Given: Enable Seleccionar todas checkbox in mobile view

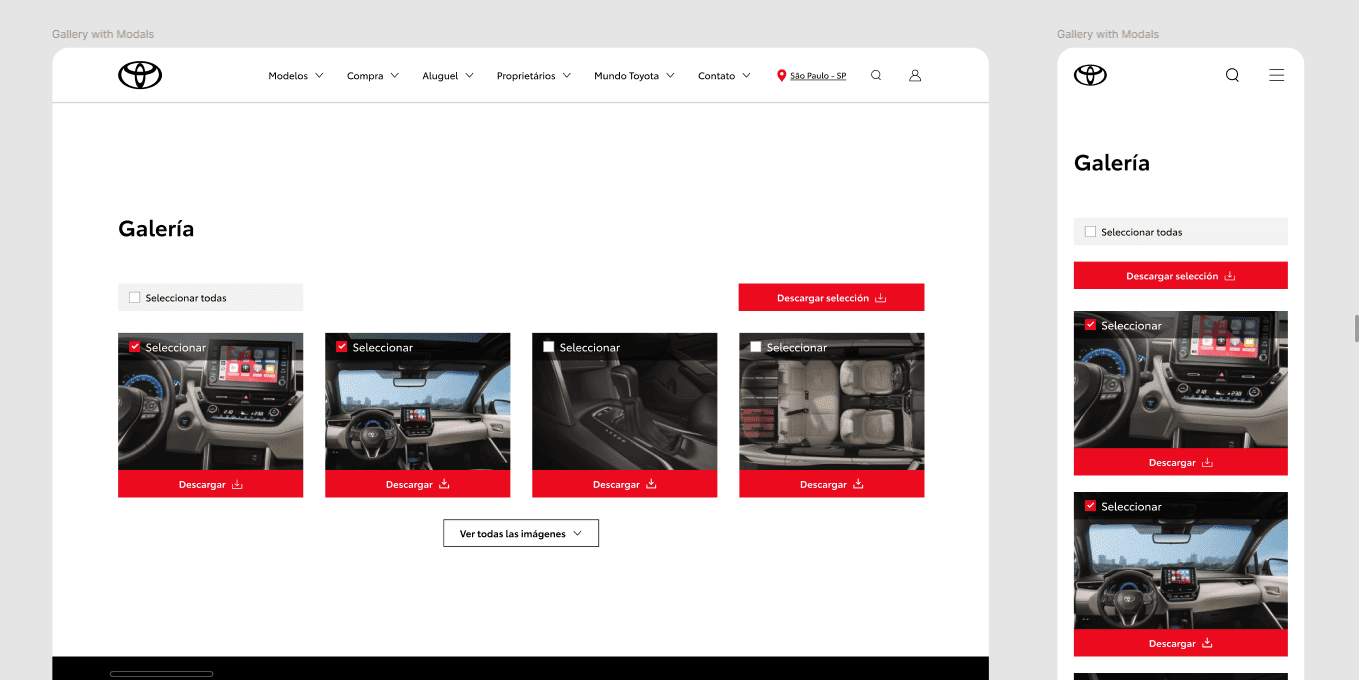Looking at the screenshot, I should click(1090, 232).
